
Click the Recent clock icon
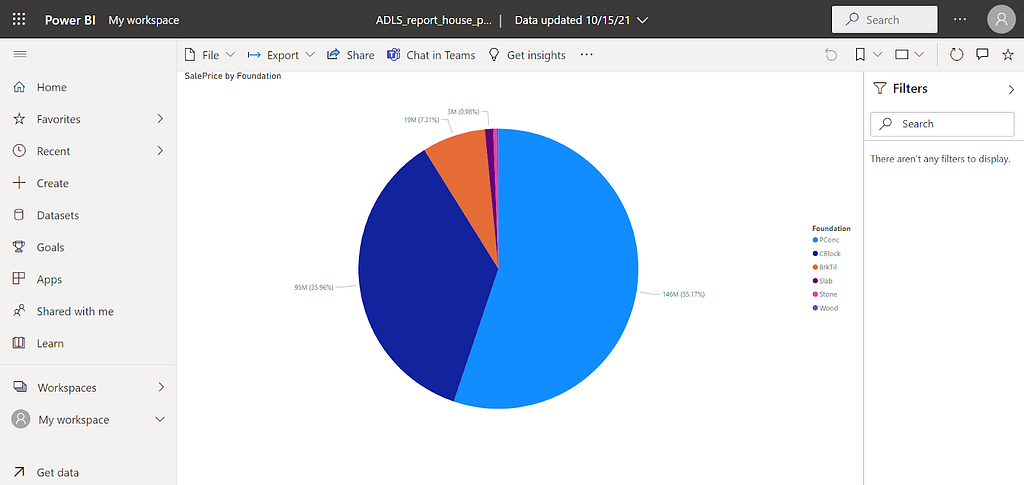tap(20, 151)
